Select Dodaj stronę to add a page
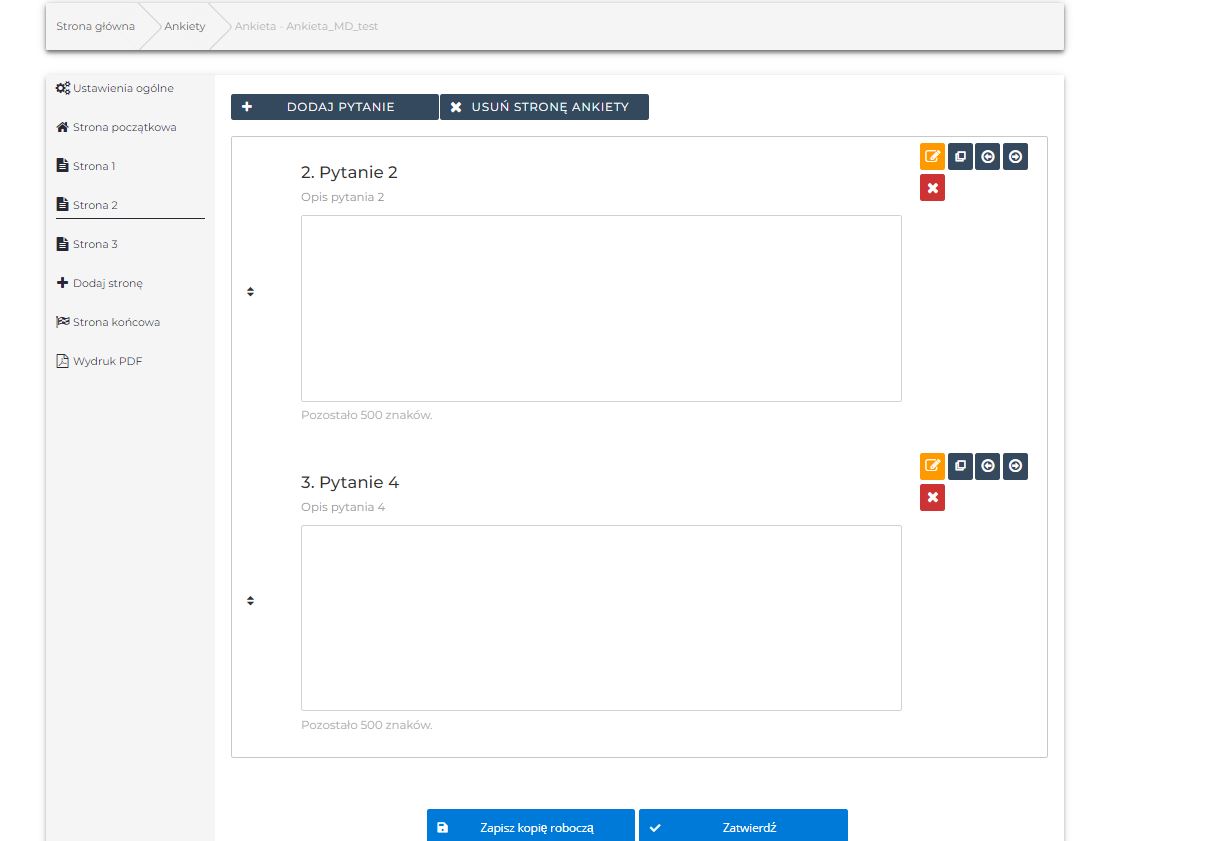The width and height of the screenshot is (1220, 841). tap(107, 283)
